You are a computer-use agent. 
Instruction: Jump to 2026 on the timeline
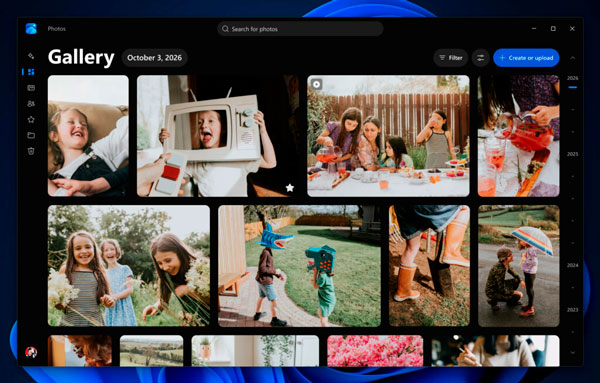coord(572,78)
